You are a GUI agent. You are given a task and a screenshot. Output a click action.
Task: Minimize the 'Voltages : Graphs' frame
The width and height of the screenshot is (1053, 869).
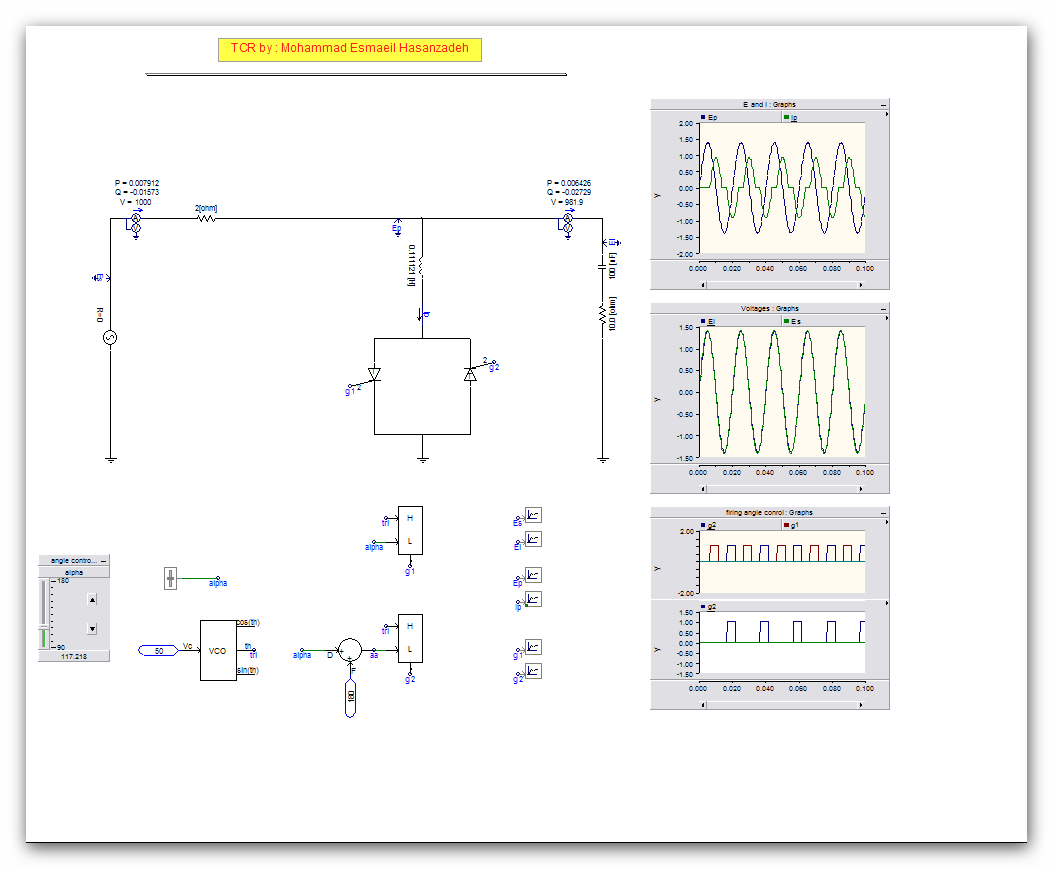click(883, 309)
